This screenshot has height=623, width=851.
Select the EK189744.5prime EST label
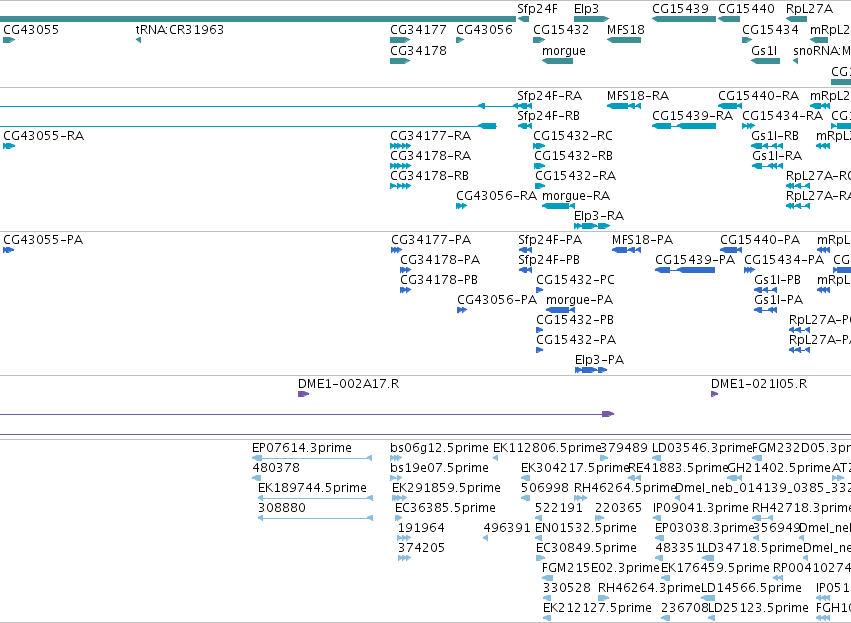point(312,488)
